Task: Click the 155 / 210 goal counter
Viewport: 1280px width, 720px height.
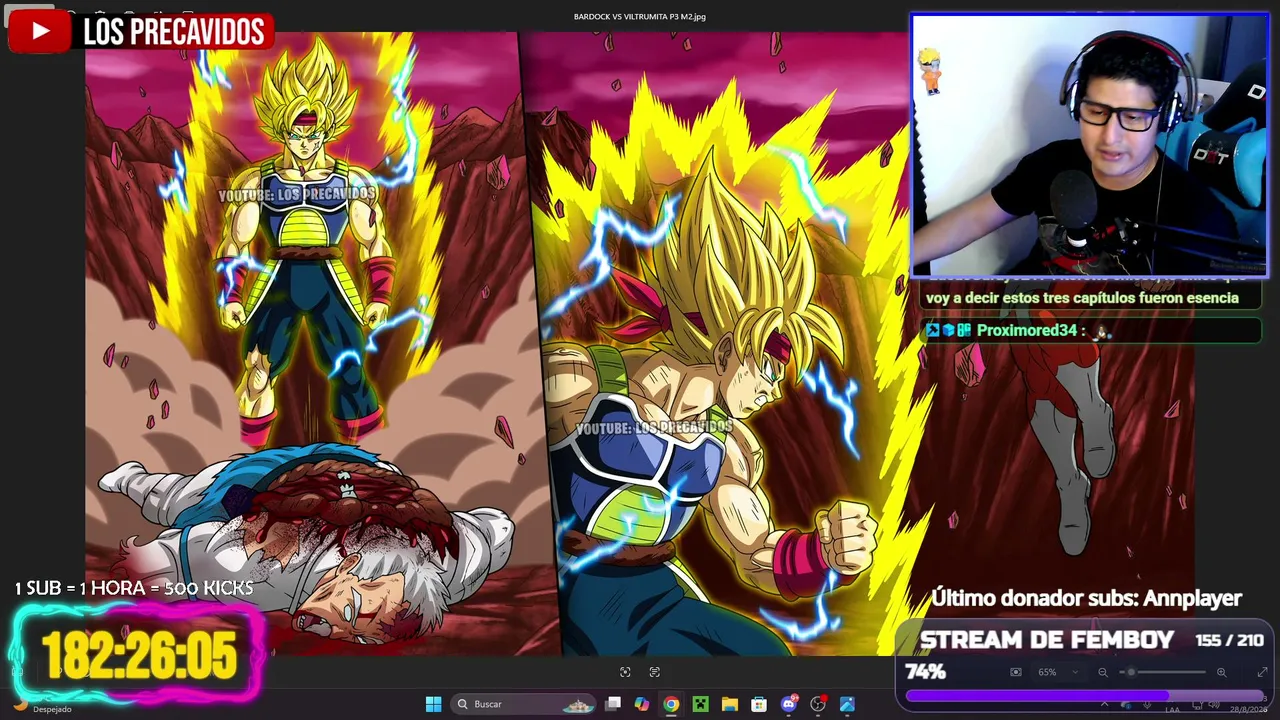Action: tap(1229, 640)
